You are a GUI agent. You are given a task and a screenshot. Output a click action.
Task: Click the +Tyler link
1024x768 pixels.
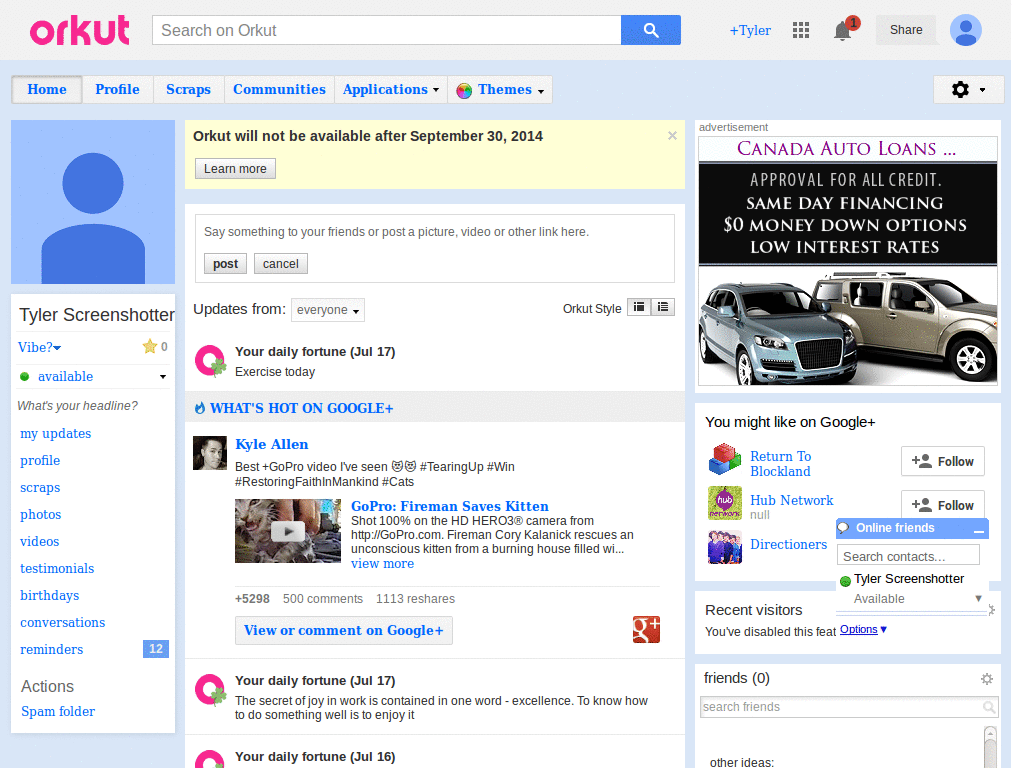[750, 30]
